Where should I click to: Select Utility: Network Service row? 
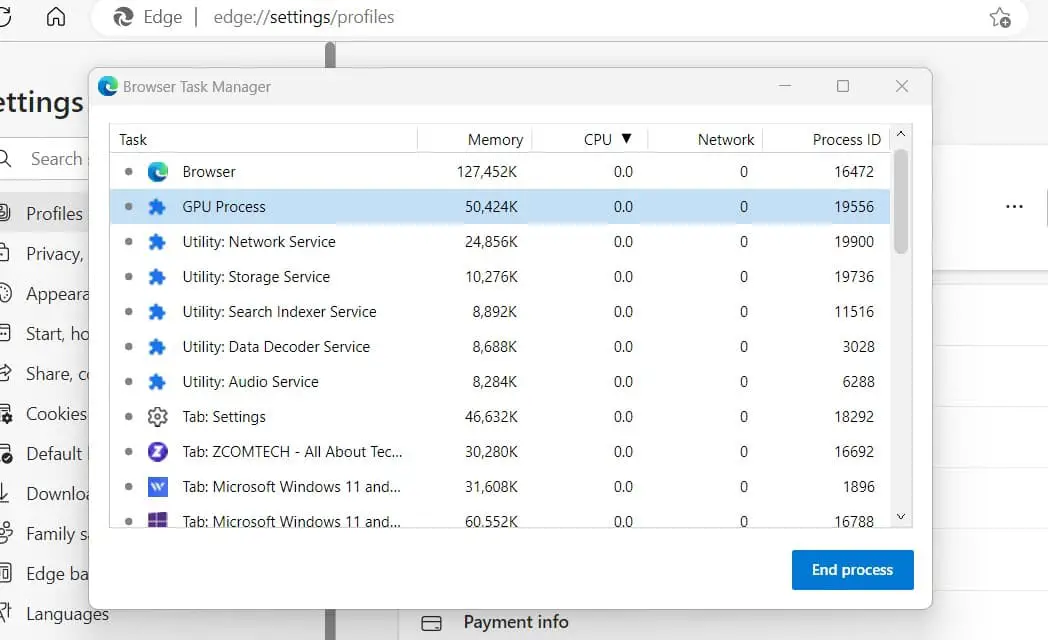(258, 242)
